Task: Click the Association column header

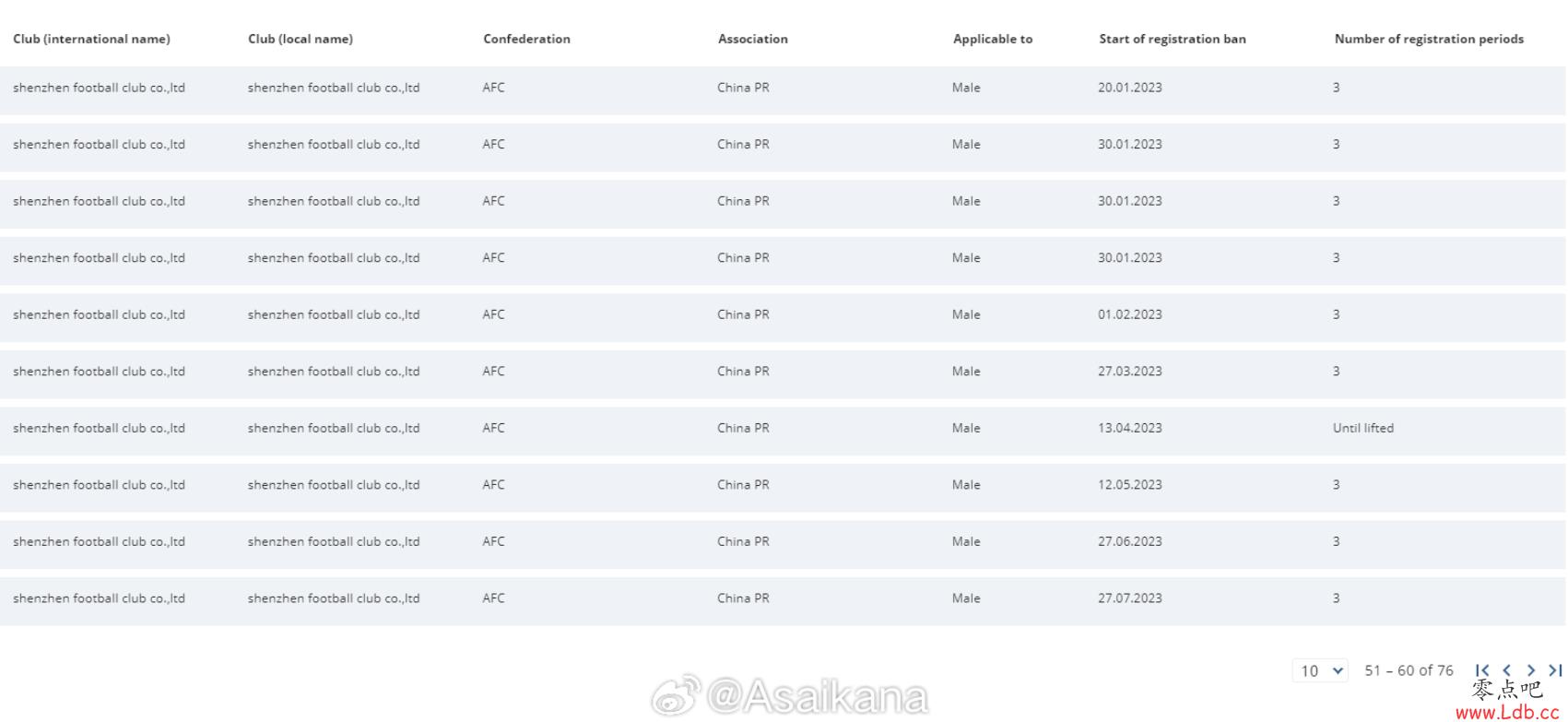Action: [x=753, y=39]
